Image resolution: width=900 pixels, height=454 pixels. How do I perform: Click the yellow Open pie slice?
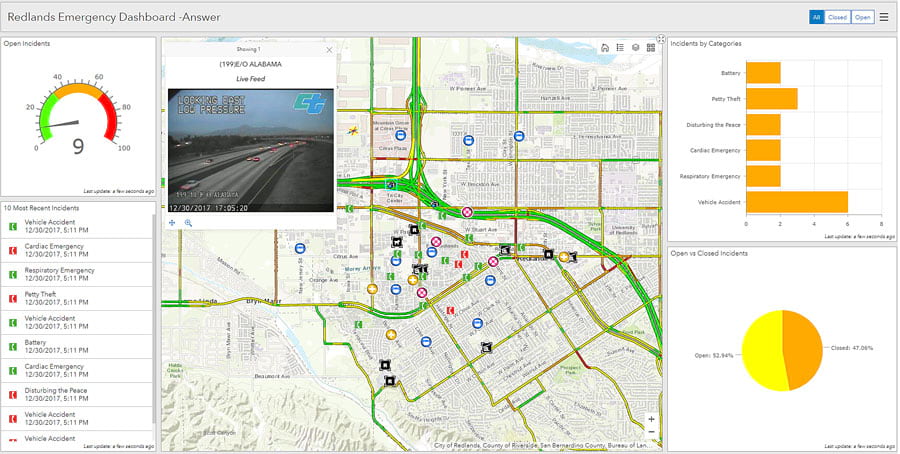point(762,350)
